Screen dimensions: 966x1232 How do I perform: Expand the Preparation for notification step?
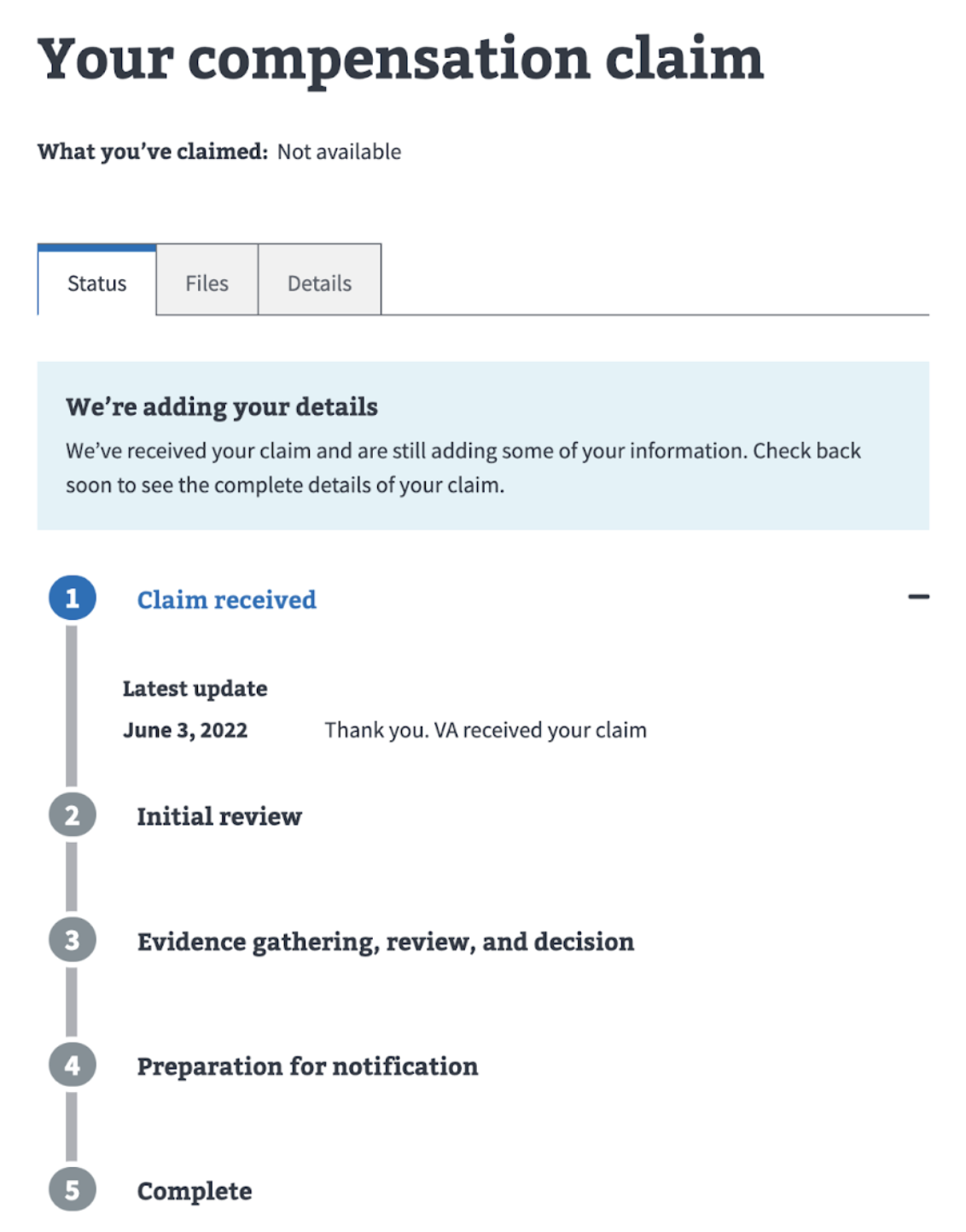point(308,1066)
